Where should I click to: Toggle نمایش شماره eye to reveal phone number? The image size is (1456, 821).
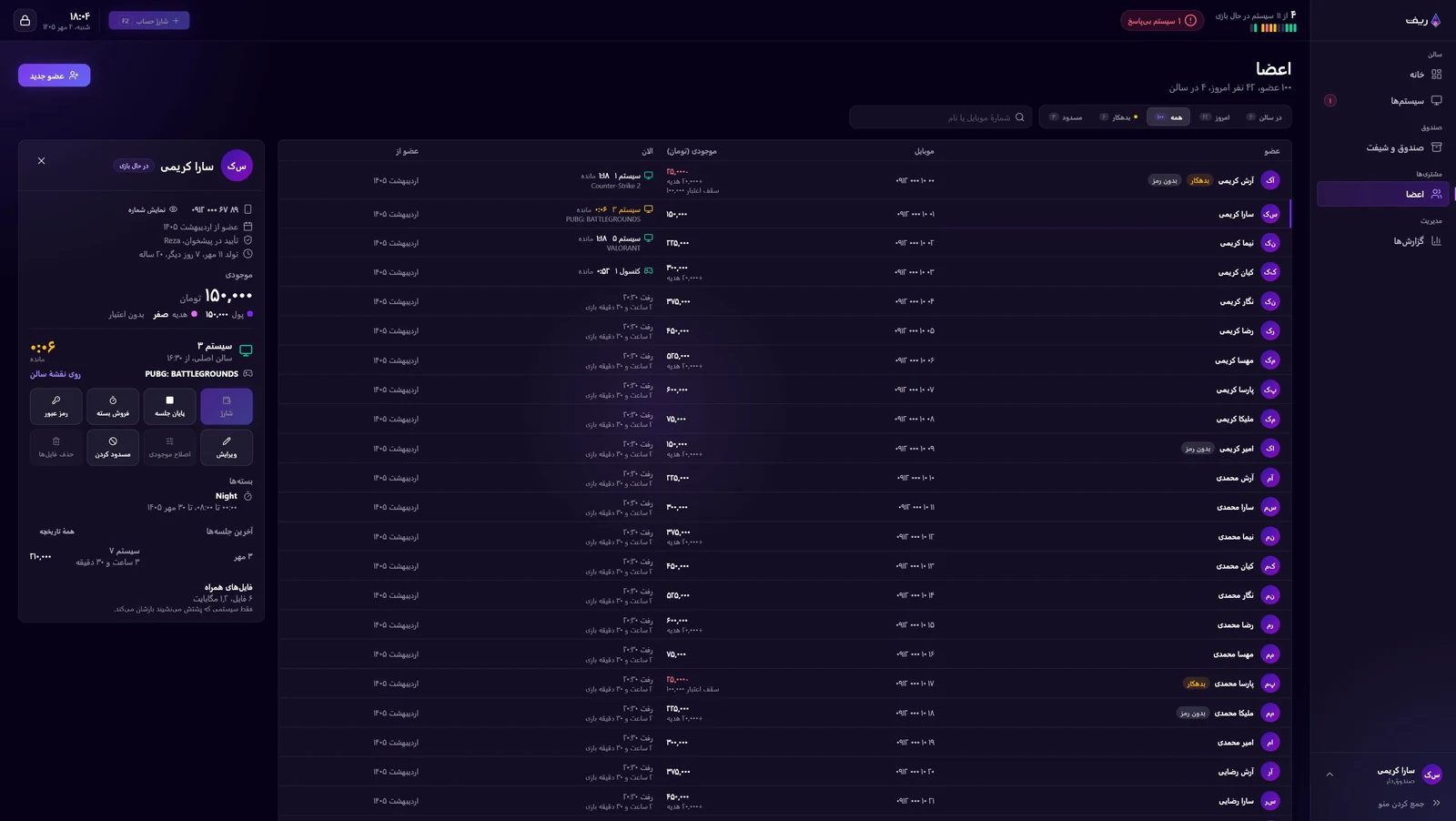tap(154, 209)
